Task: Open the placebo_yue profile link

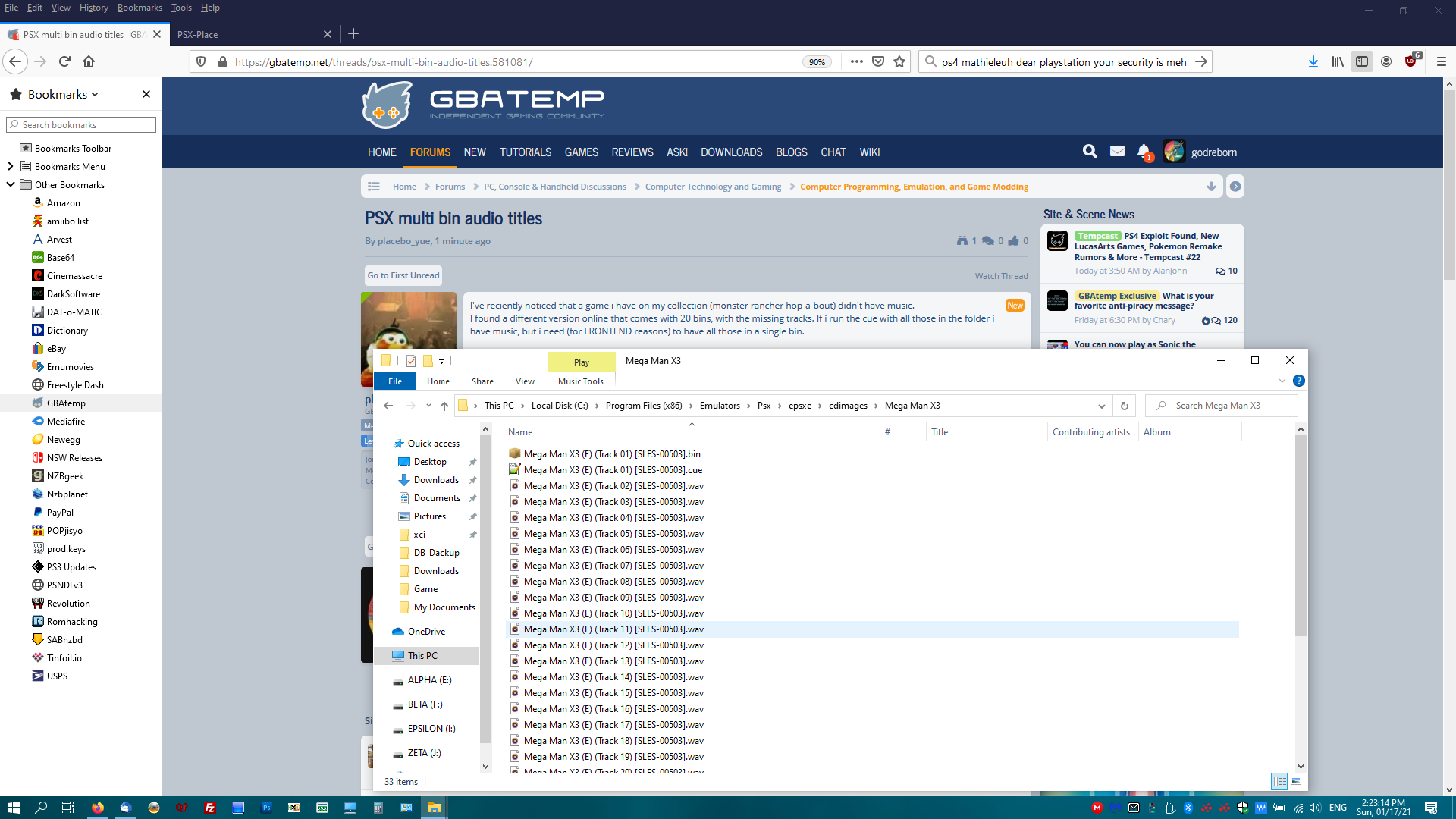Action: click(403, 241)
